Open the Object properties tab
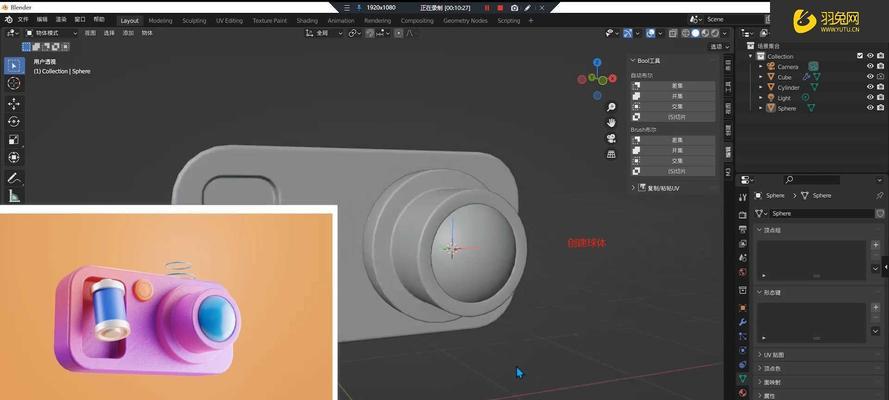889x400 pixels. pyautogui.click(x=743, y=308)
